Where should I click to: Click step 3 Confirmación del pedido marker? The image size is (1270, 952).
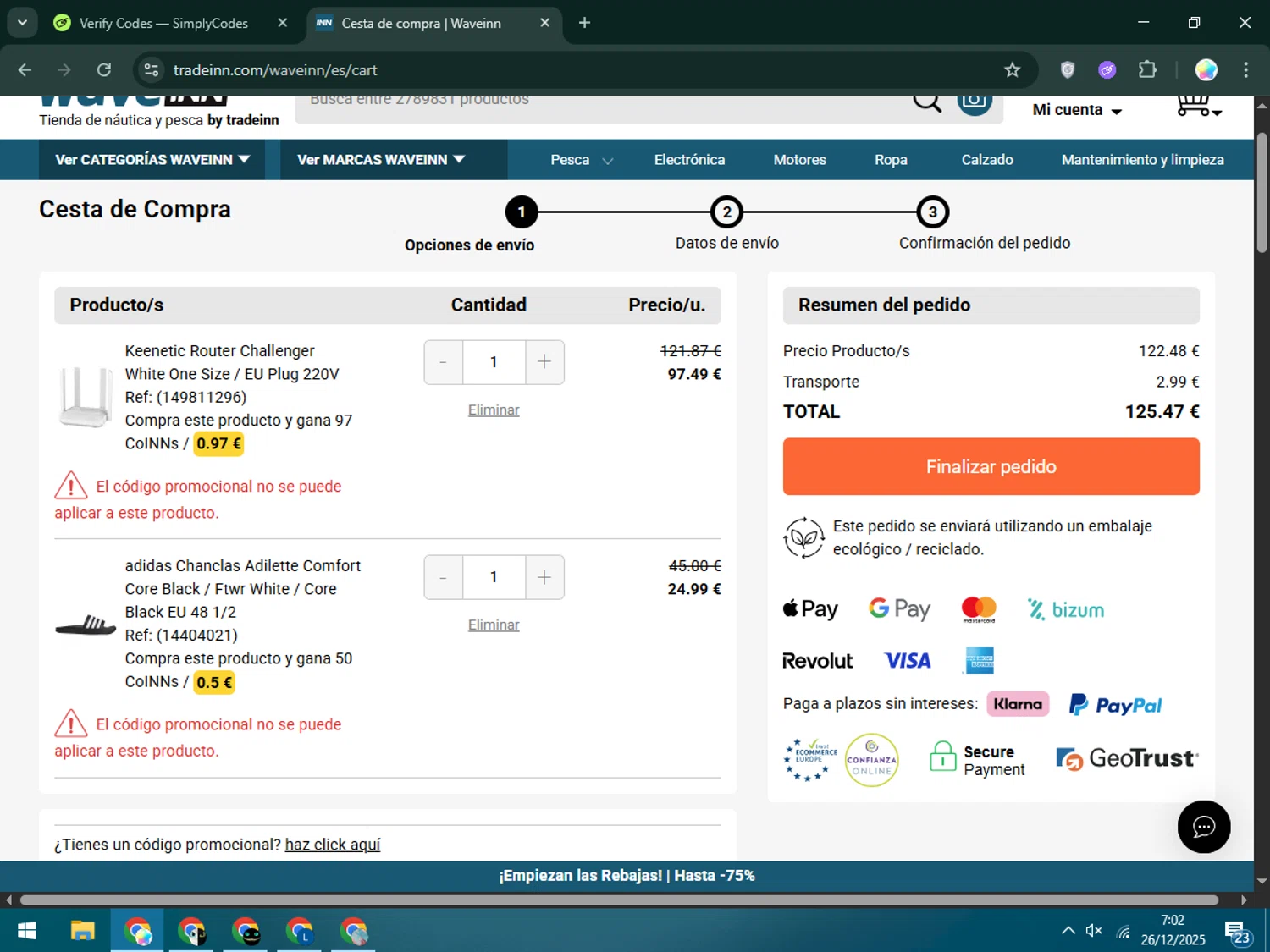(932, 212)
